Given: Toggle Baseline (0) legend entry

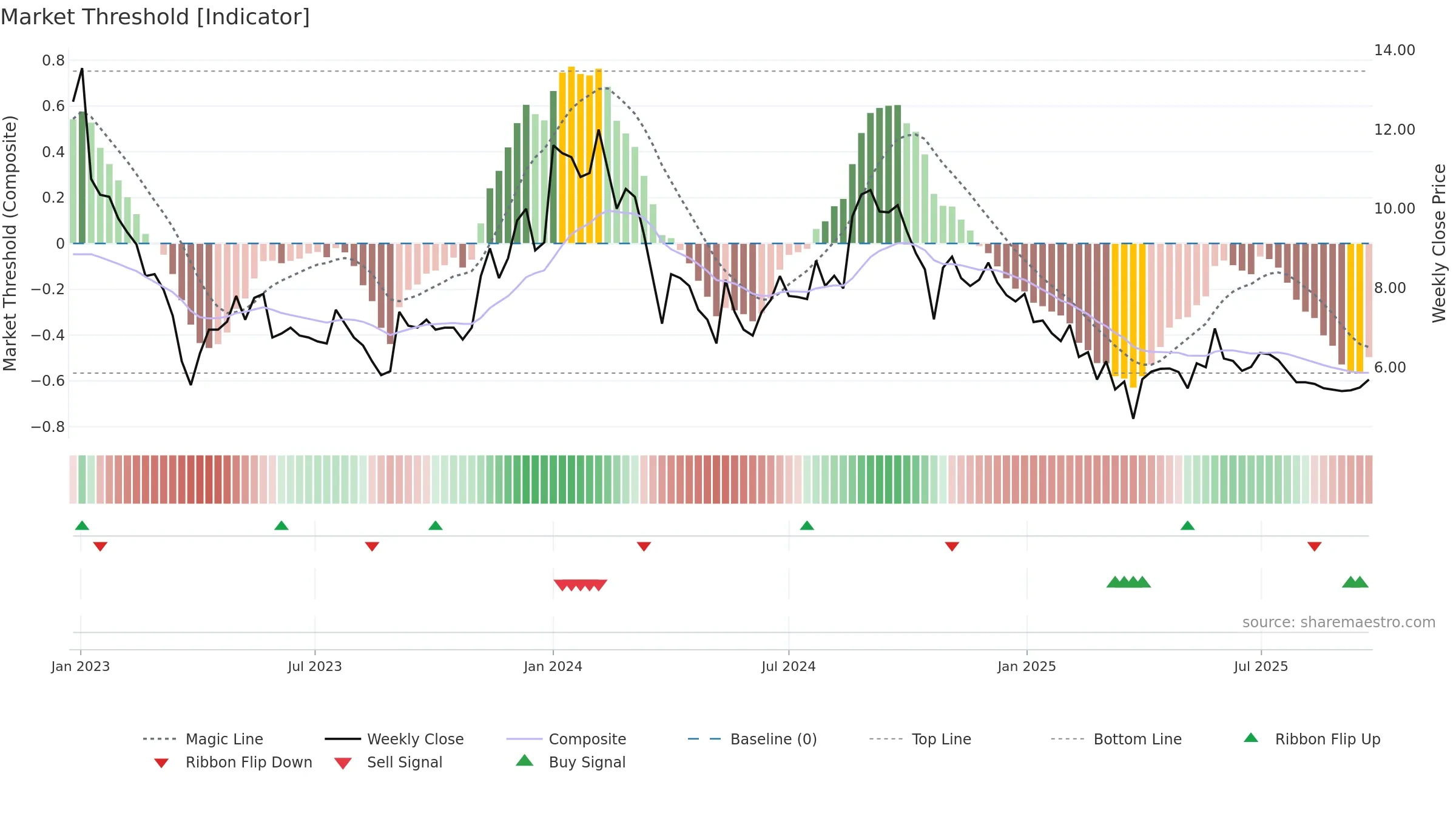Looking at the screenshot, I should point(752,739).
